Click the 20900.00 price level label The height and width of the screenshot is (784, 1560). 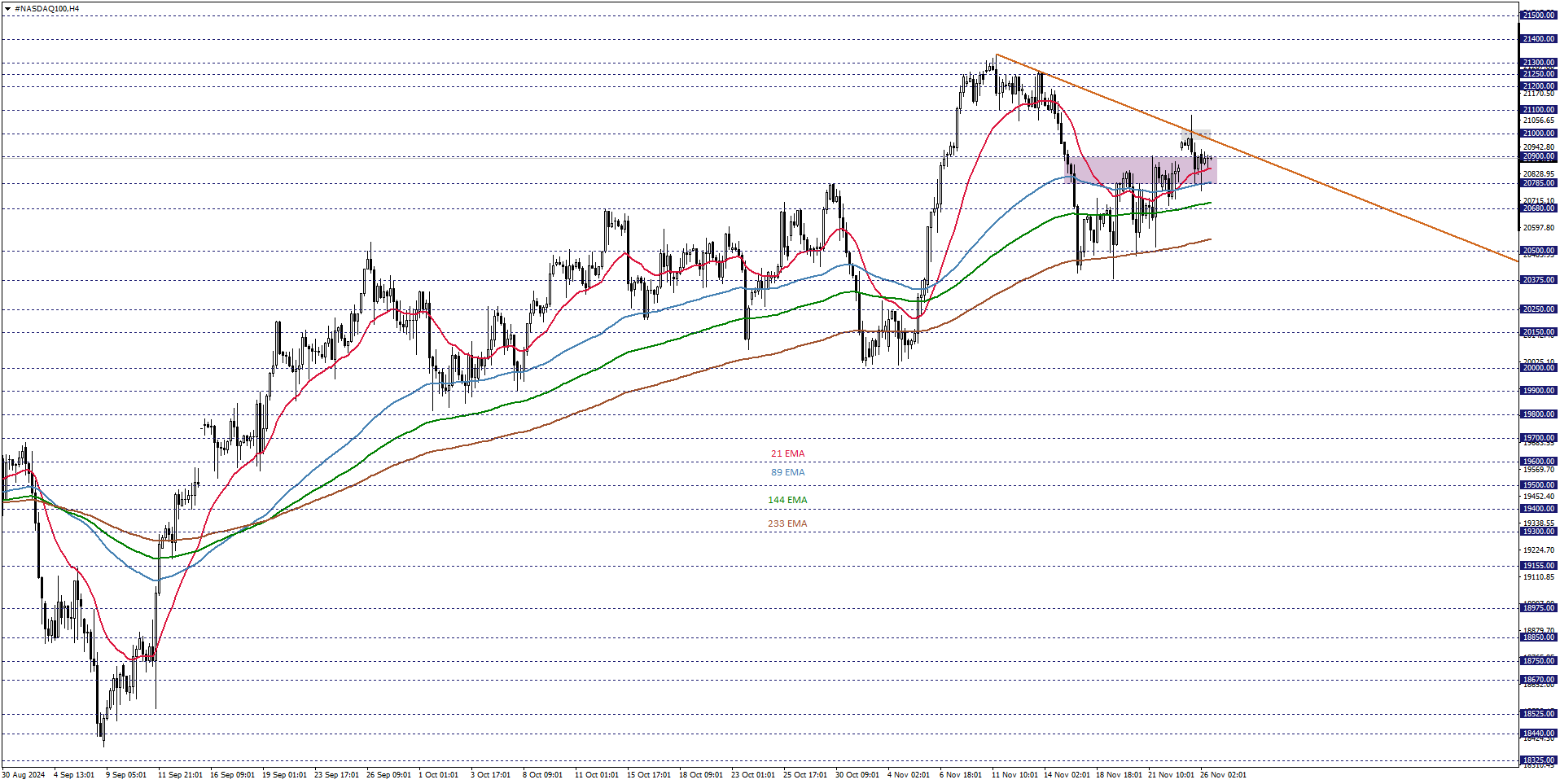point(1538,156)
